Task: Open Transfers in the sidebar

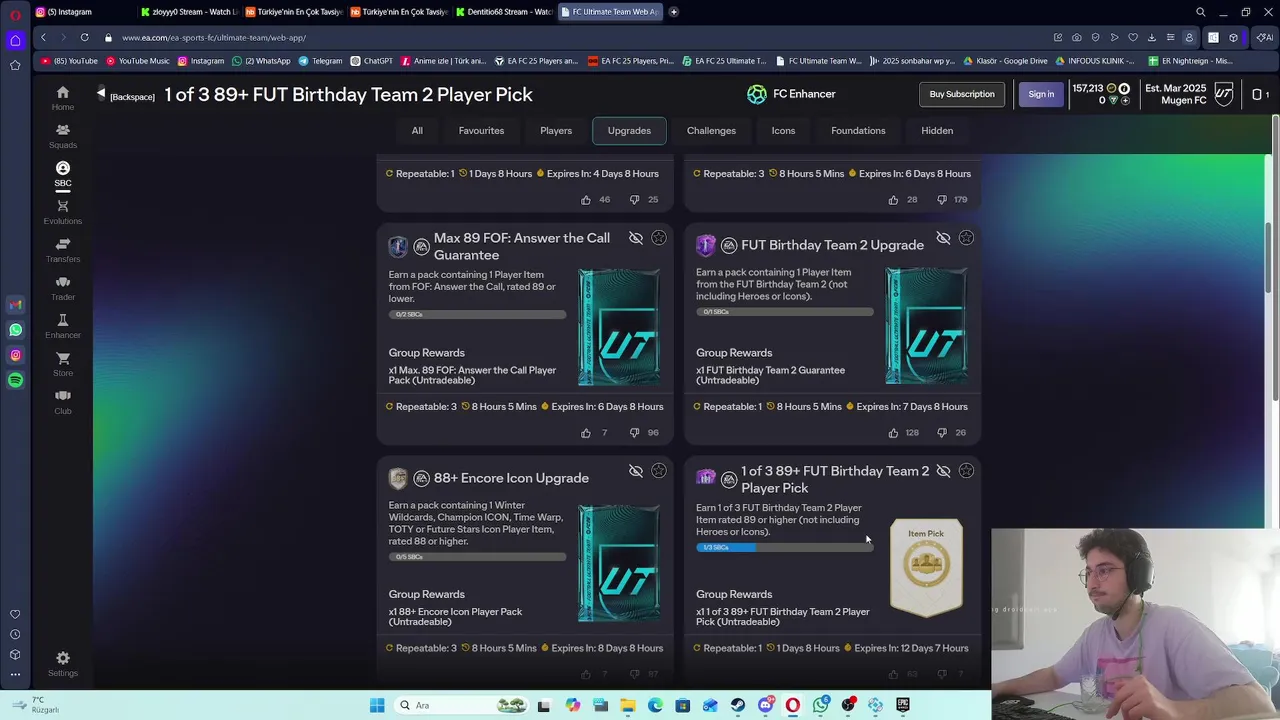Action: pyautogui.click(x=62, y=250)
